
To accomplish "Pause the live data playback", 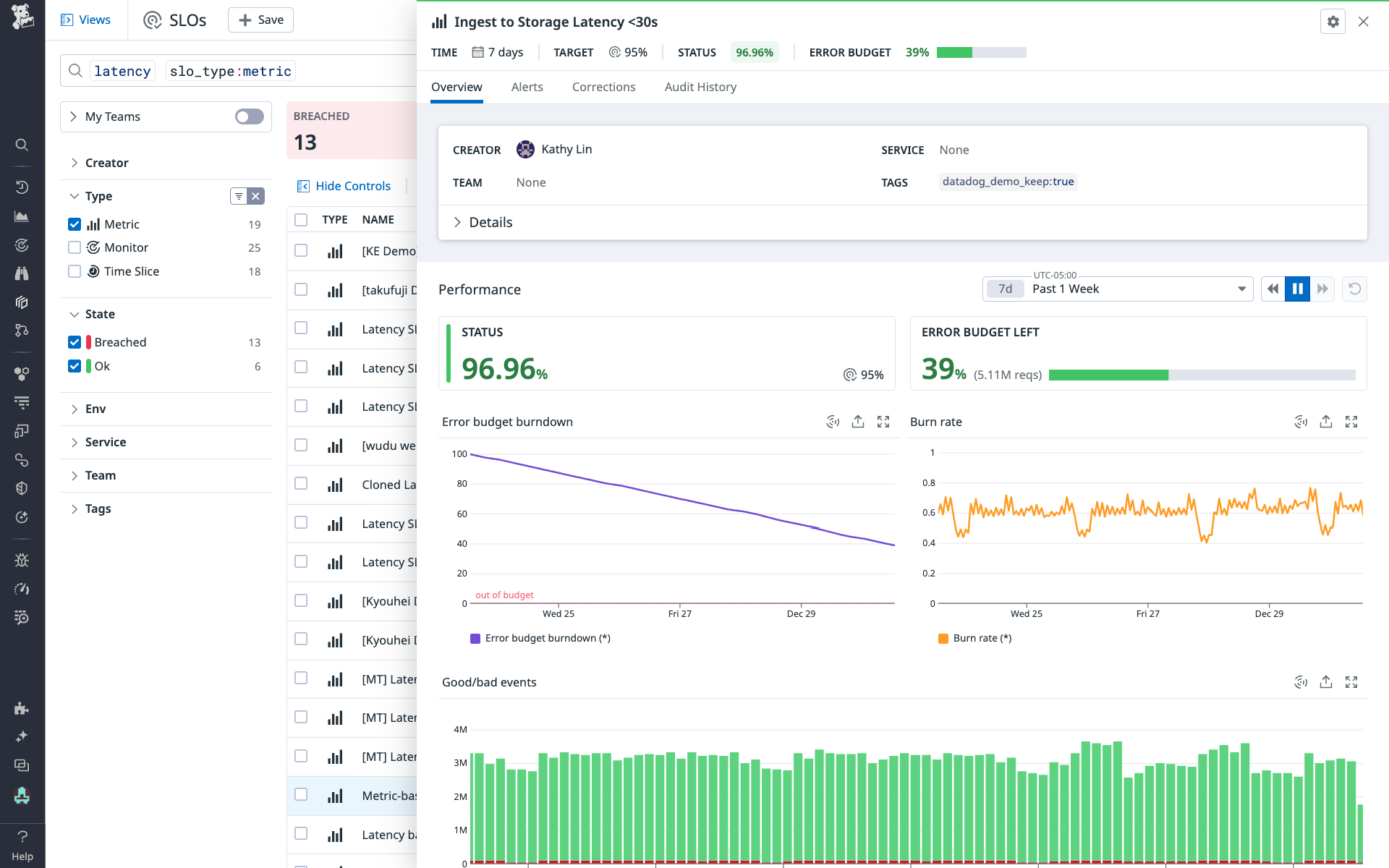I will coord(1297,289).
